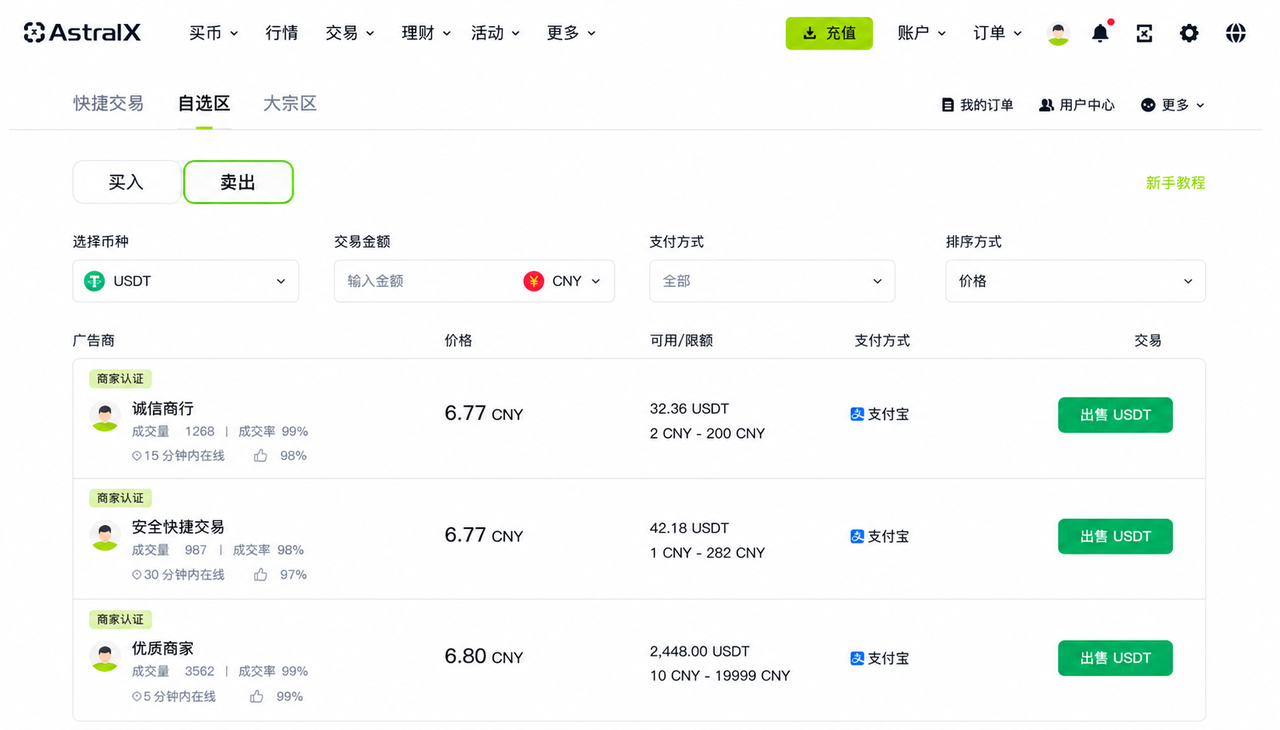The image size is (1280, 730).
Task: Click thumbs-up icon beside 99%
Action: pyautogui.click(x=257, y=696)
